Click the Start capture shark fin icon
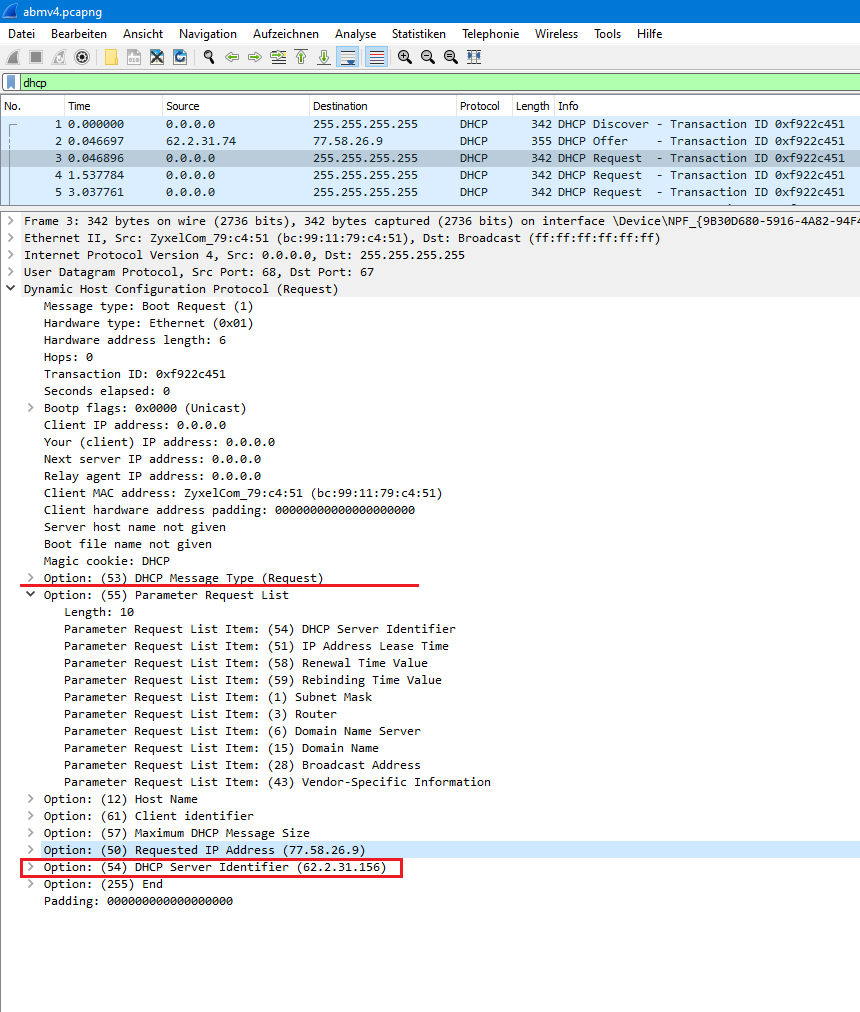860x1012 pixels. click(13, 57)
